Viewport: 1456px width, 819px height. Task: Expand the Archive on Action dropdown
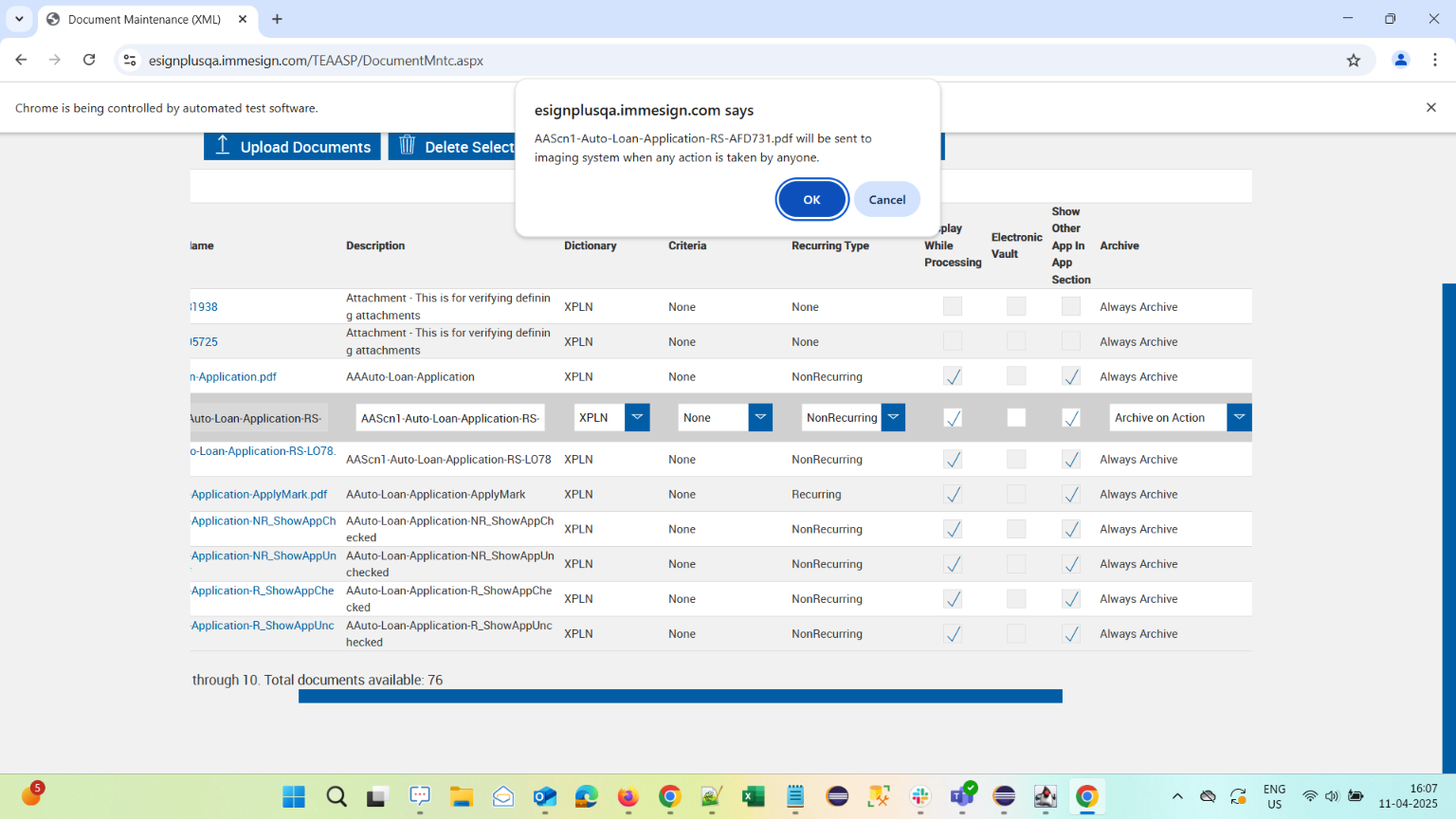coord(1238,417)
